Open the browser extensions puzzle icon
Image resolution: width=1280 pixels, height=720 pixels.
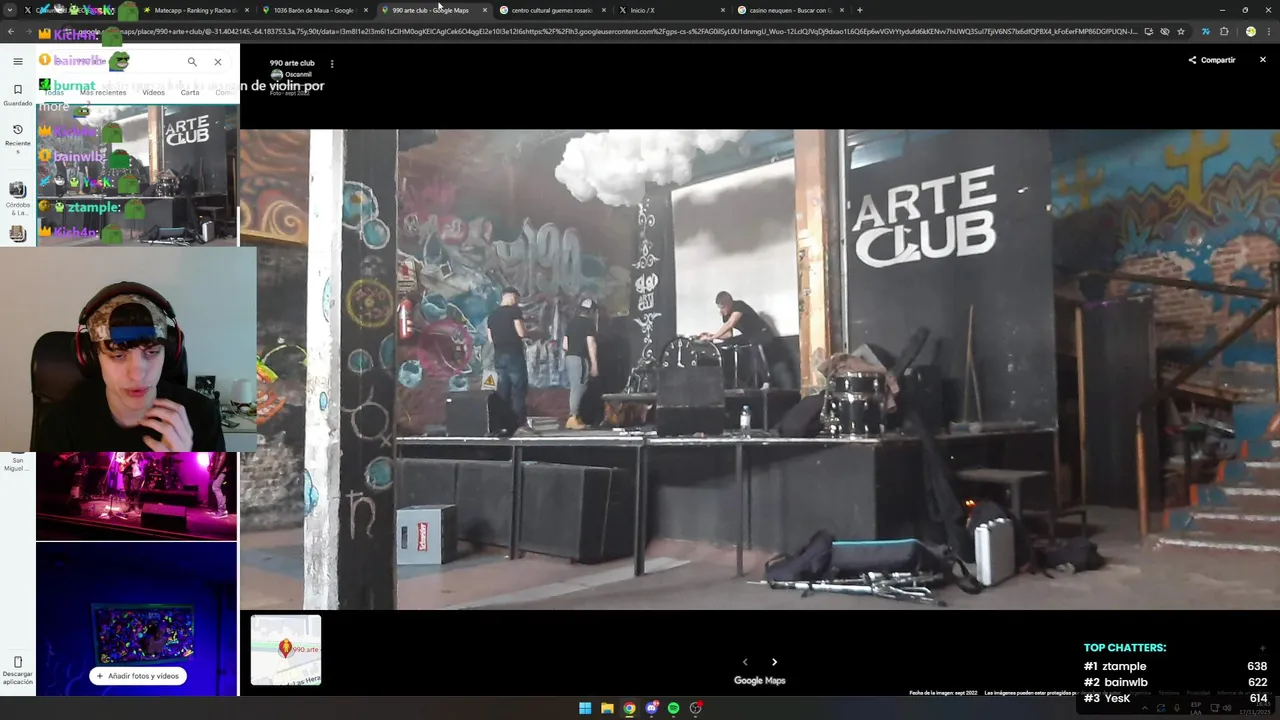pyautogui.click(x=1224, y=32)
